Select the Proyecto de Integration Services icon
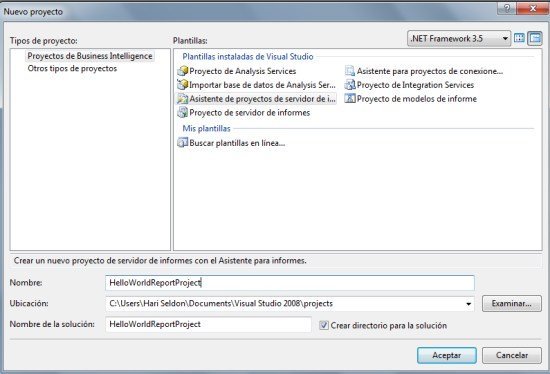This screenshot has width=550, height=374. click(350, 85)
